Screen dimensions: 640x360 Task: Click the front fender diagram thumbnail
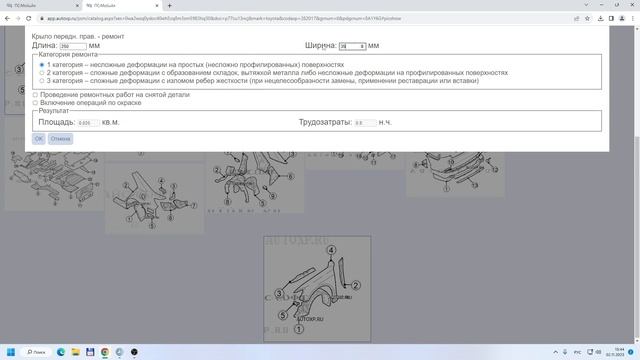coord(317,289)
